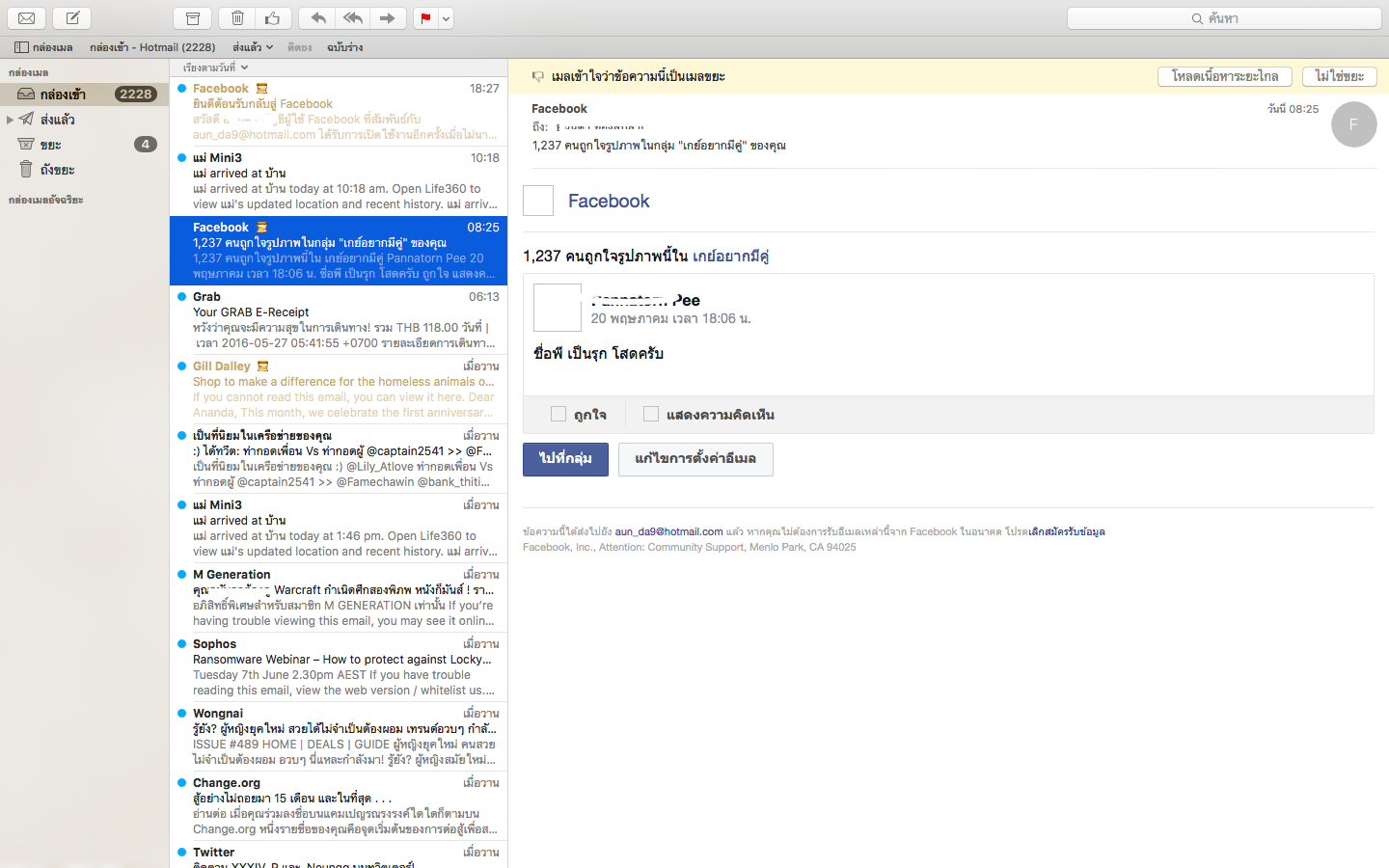1389x868 pixels.
Task: Click the unread dot on Grab email
Action: coord(181,297)
